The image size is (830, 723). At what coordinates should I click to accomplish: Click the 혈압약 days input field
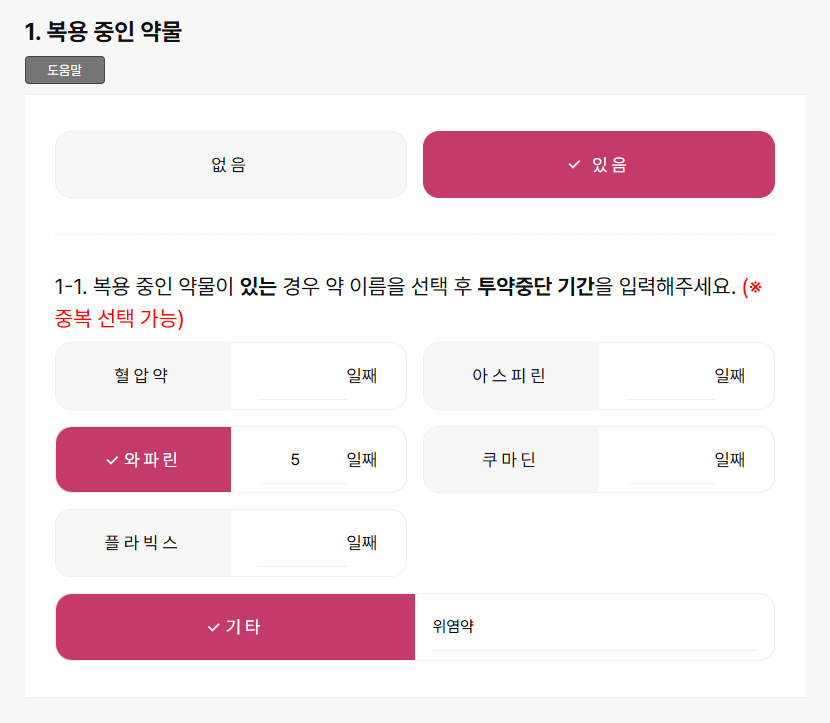302,378
